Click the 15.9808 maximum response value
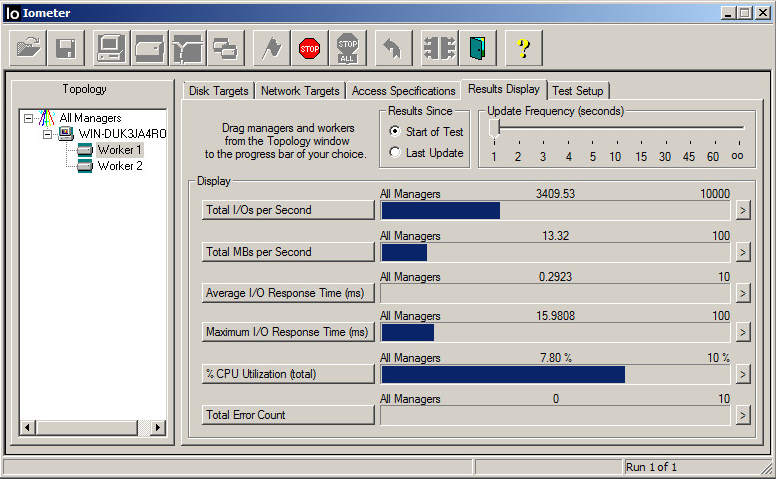The height and width of the screenshot is (479, 776). click(x=555, y=316)
